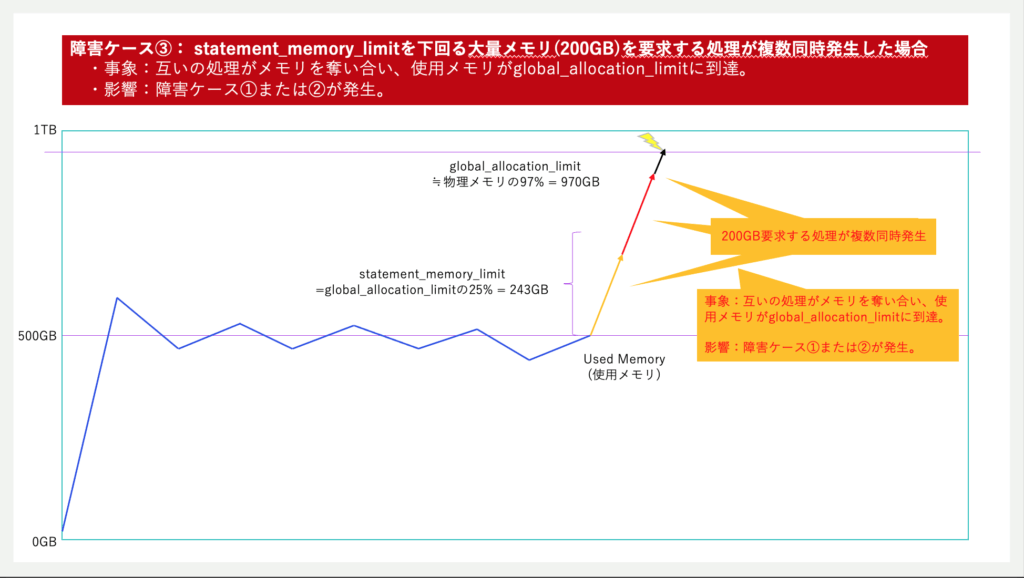Click the first peak of the blue memory line
The height and width of the screenshot is (578, 1024).
[118, 298]
